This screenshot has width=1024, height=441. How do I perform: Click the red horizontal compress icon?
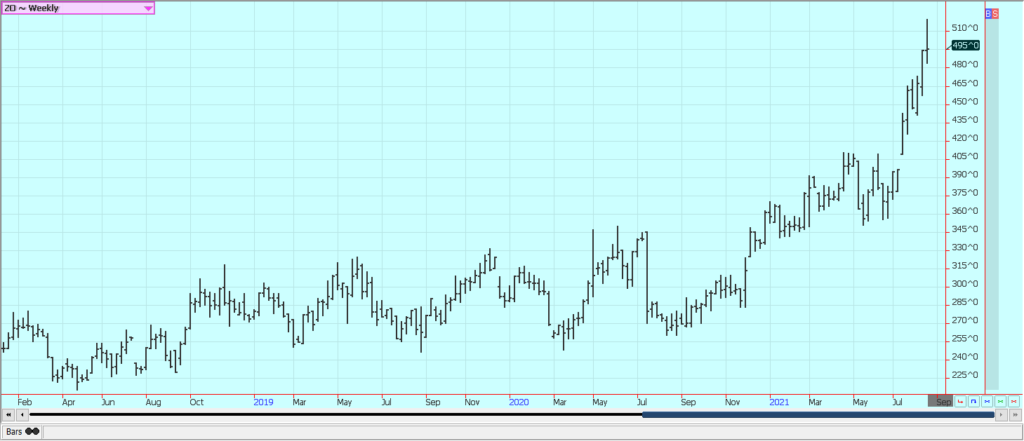[1014, 401]
